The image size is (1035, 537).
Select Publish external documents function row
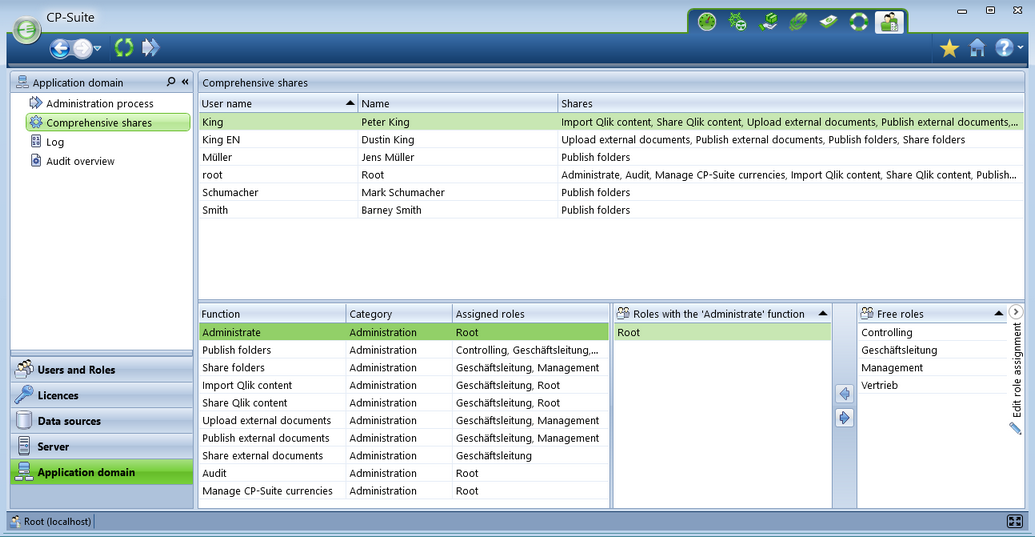point(403,438)
